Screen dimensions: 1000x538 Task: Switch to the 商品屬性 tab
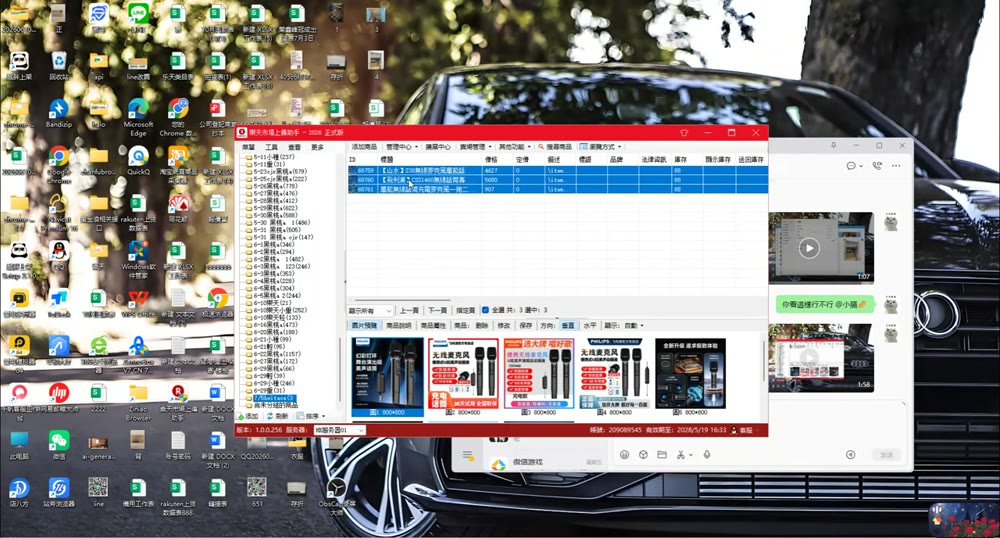point(433,325)
